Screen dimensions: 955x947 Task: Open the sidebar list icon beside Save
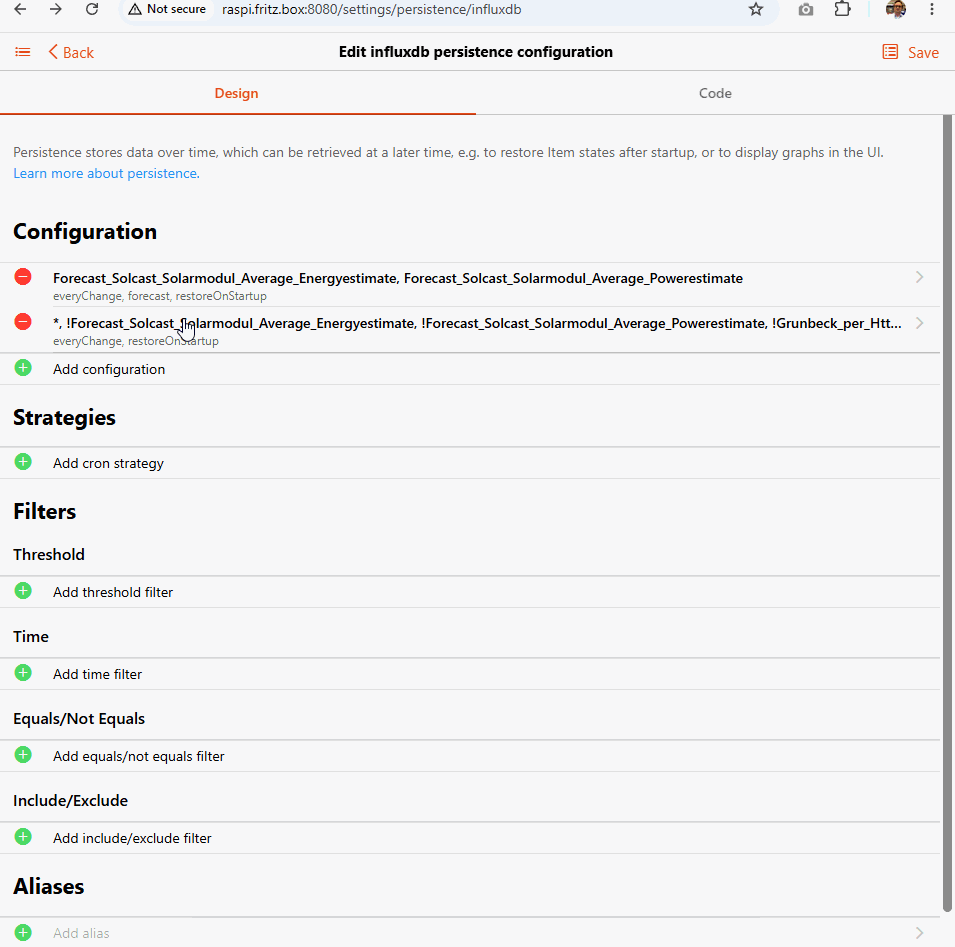tap(890, 52)
